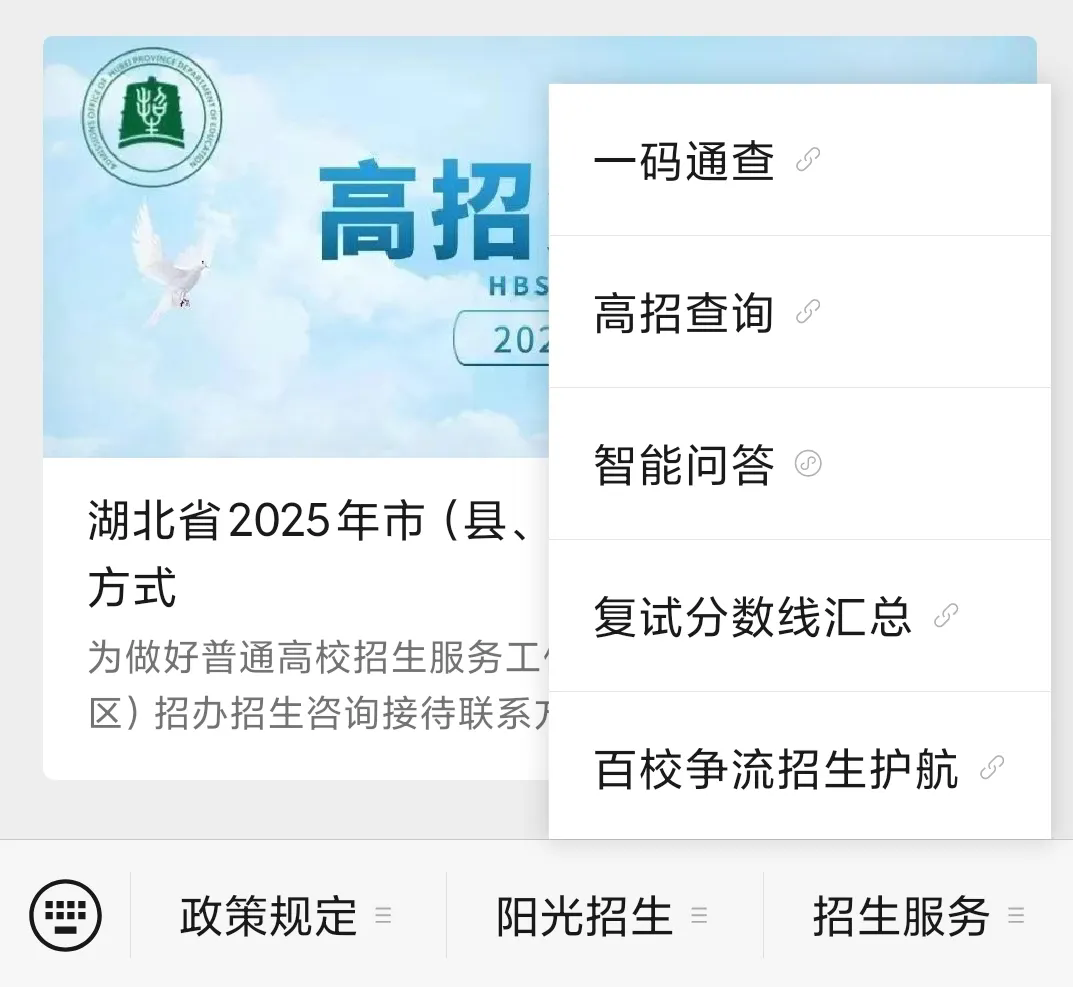
Task: Tap the link icon beside 复试分数线汇总
Action: (946, 616)
